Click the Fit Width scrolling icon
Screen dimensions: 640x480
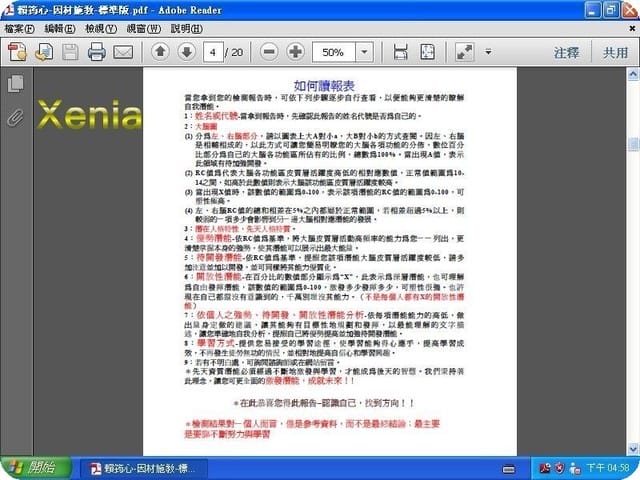400,52
